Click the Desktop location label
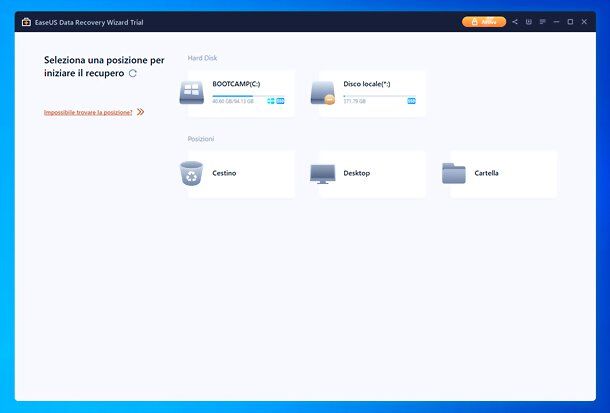610x413 pixels. coord(357,173)
